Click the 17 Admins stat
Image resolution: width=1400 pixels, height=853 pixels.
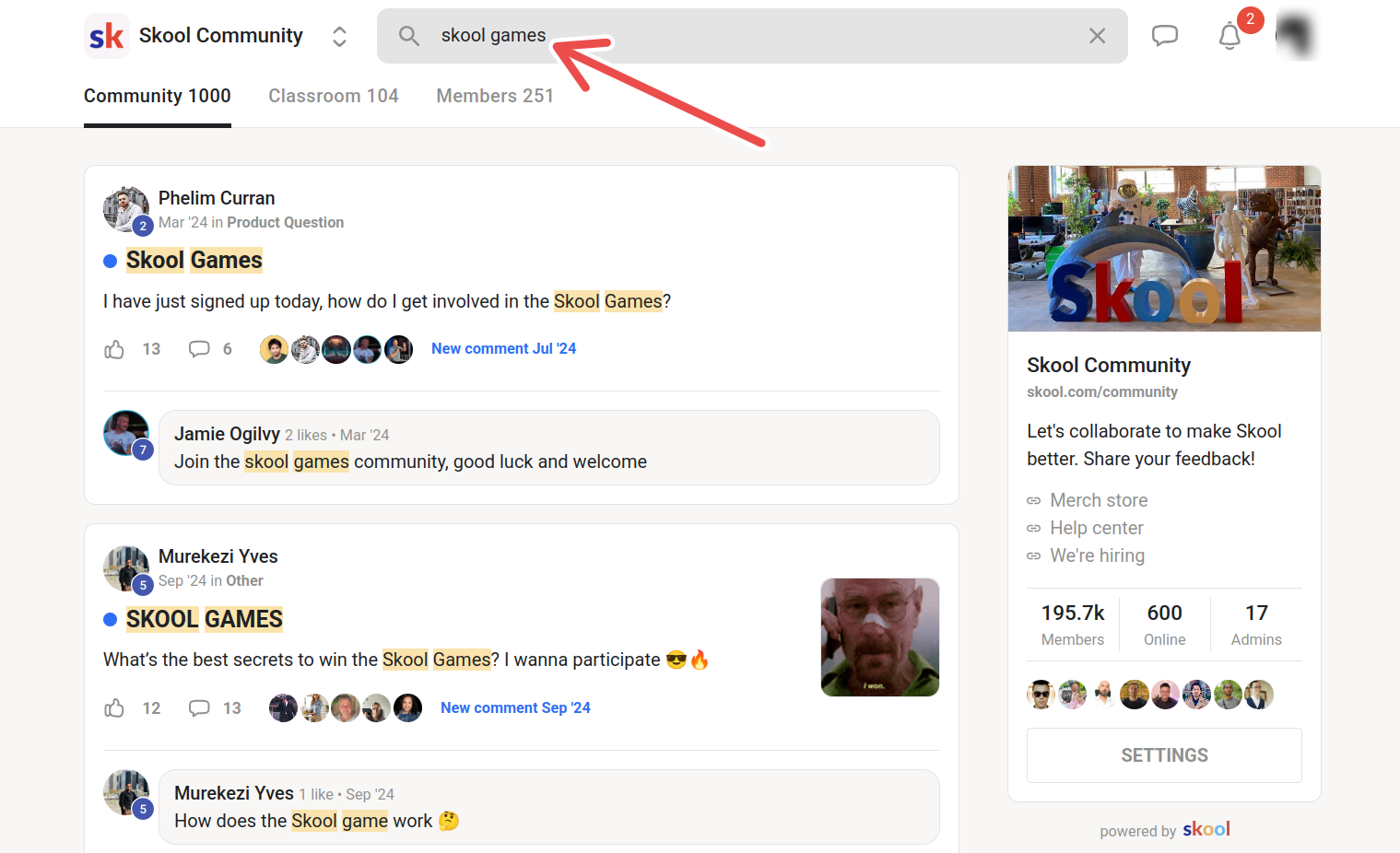pos(1256,625)
